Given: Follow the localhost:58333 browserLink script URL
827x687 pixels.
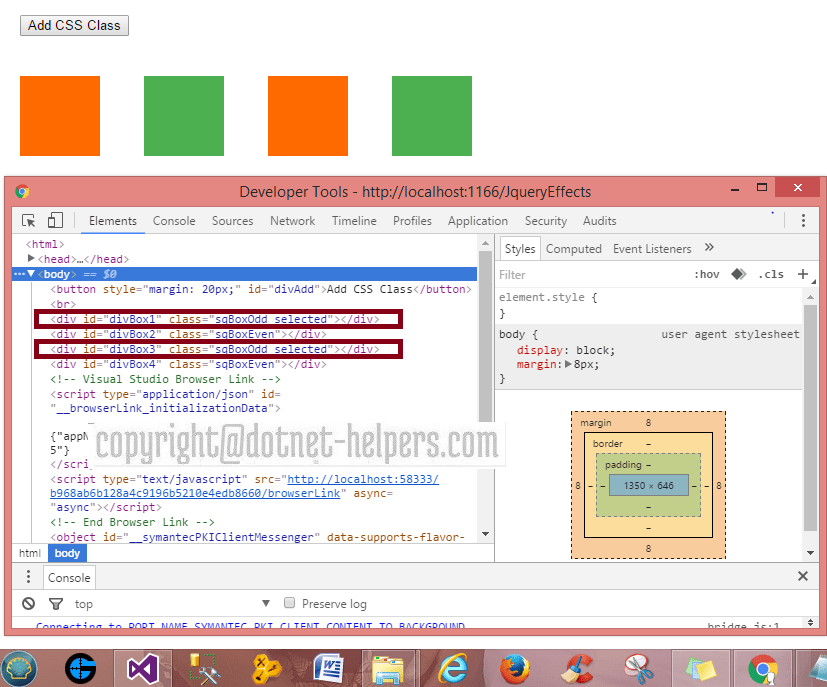Looking at the screenshot, I should [x=244, y=486].
